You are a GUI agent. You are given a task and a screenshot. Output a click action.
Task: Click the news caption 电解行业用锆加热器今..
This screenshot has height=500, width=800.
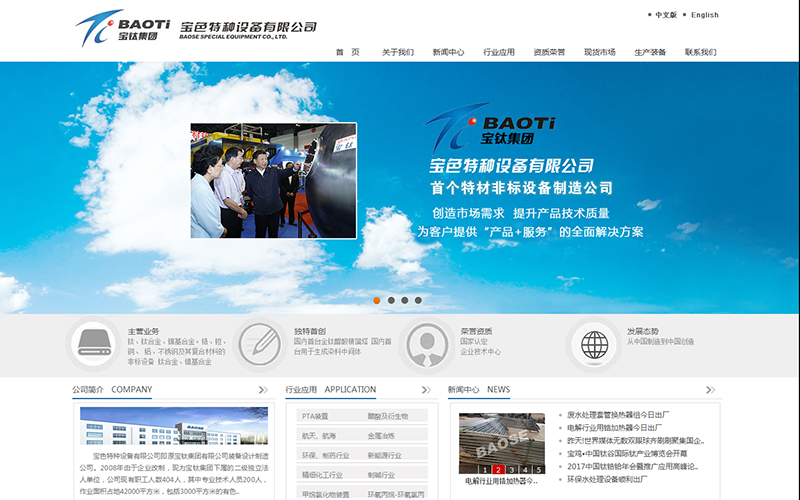(502, 481)
